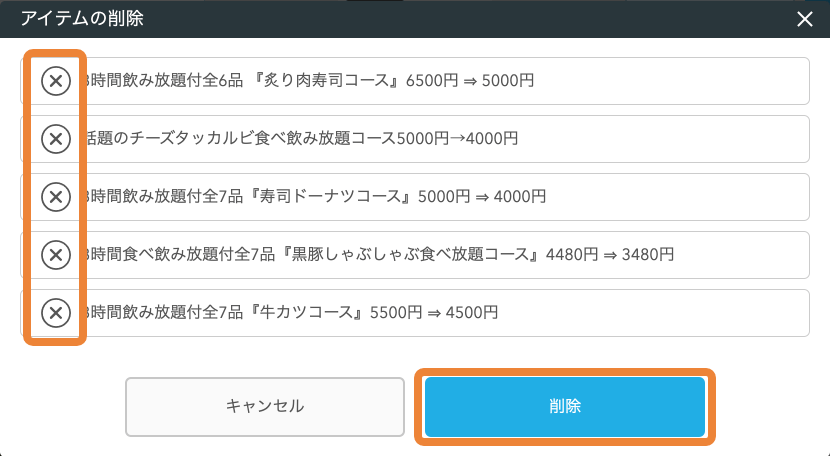Click the アイテムの削除 dialog title
Screen dimensions: 830x456
(82, 19)
